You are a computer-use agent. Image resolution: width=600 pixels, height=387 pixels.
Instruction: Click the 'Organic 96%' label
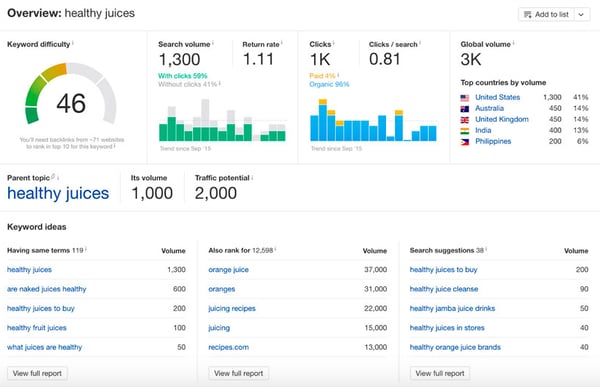[329, 84]
